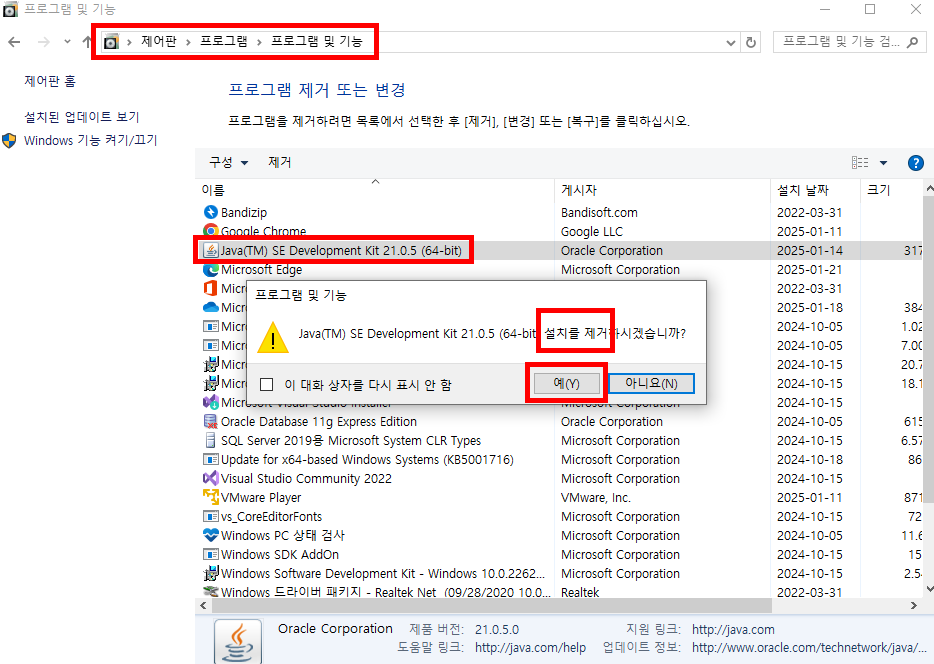This screenshot has width=934, height=664.
Task: Select the Oracle Database 11g Express Edition row
Action: click(x=559, y=421)
